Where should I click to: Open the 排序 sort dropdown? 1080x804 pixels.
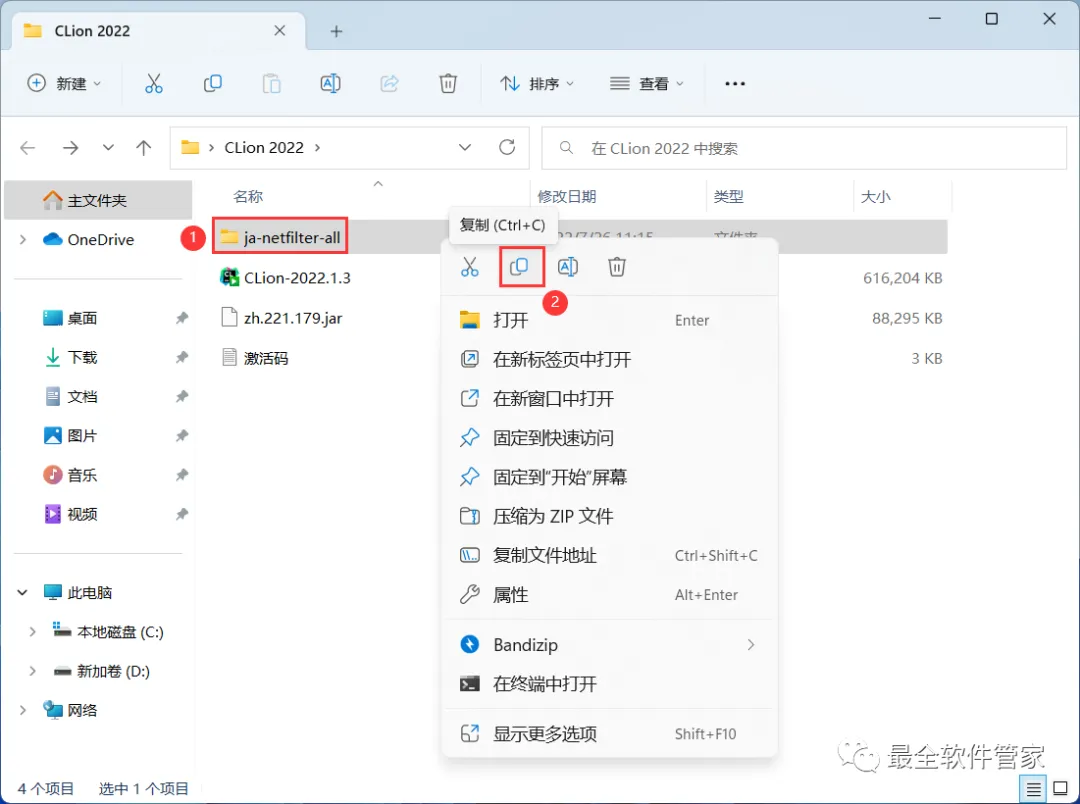coord(537,83)
